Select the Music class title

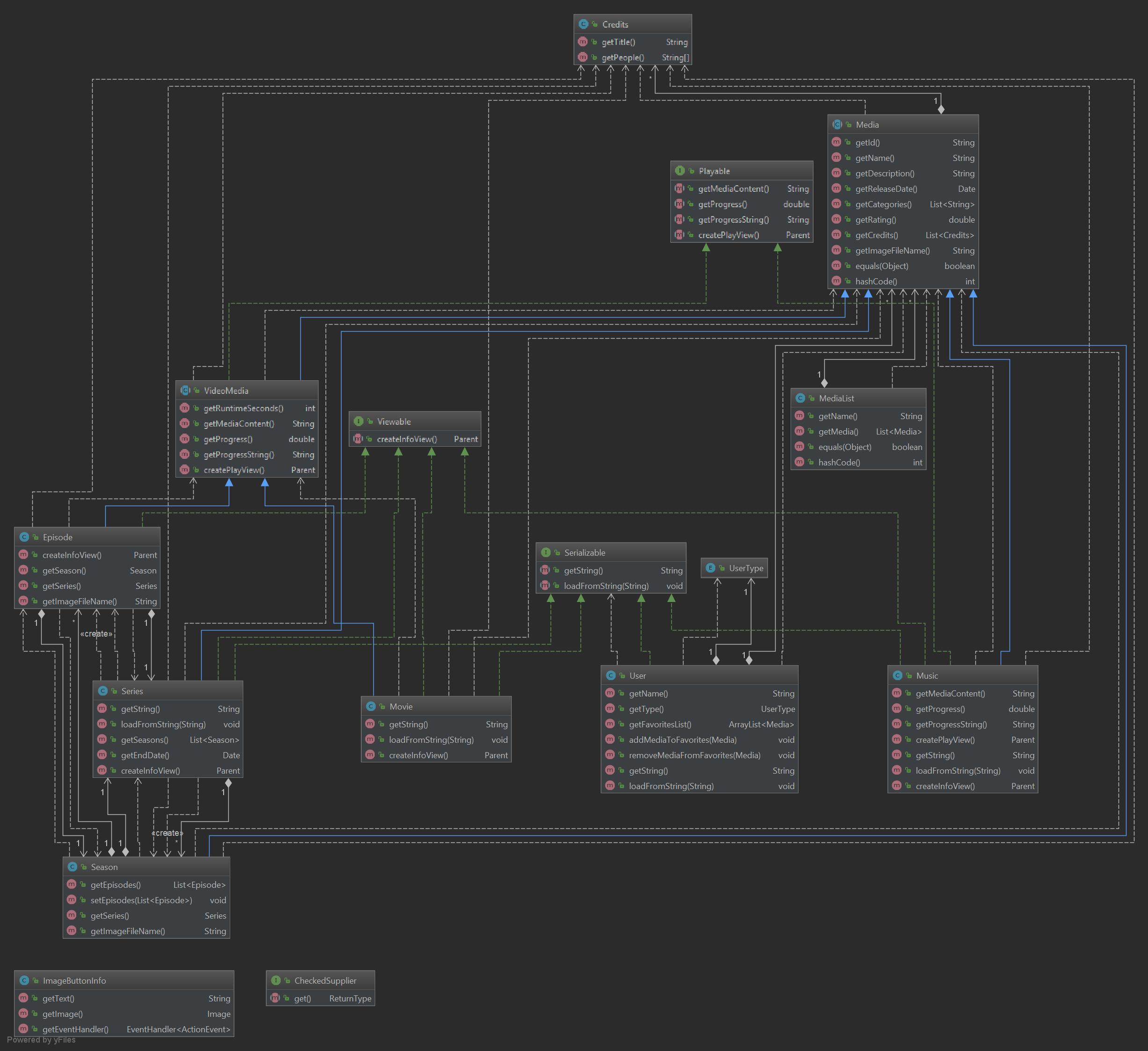click(926, 675)
